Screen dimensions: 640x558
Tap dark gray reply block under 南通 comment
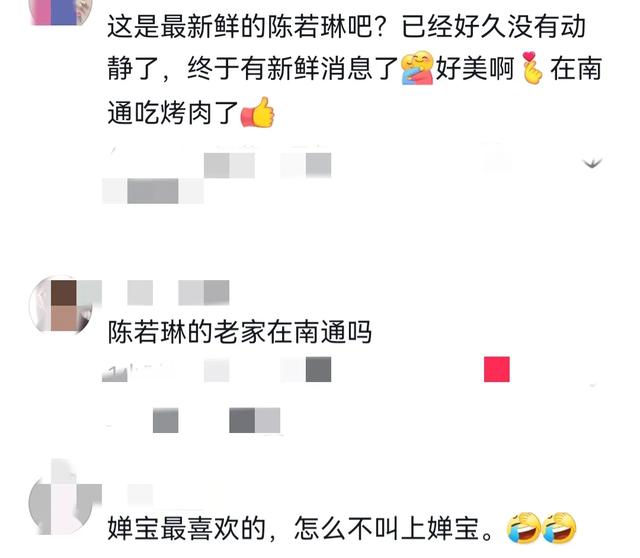click(318, 369)
